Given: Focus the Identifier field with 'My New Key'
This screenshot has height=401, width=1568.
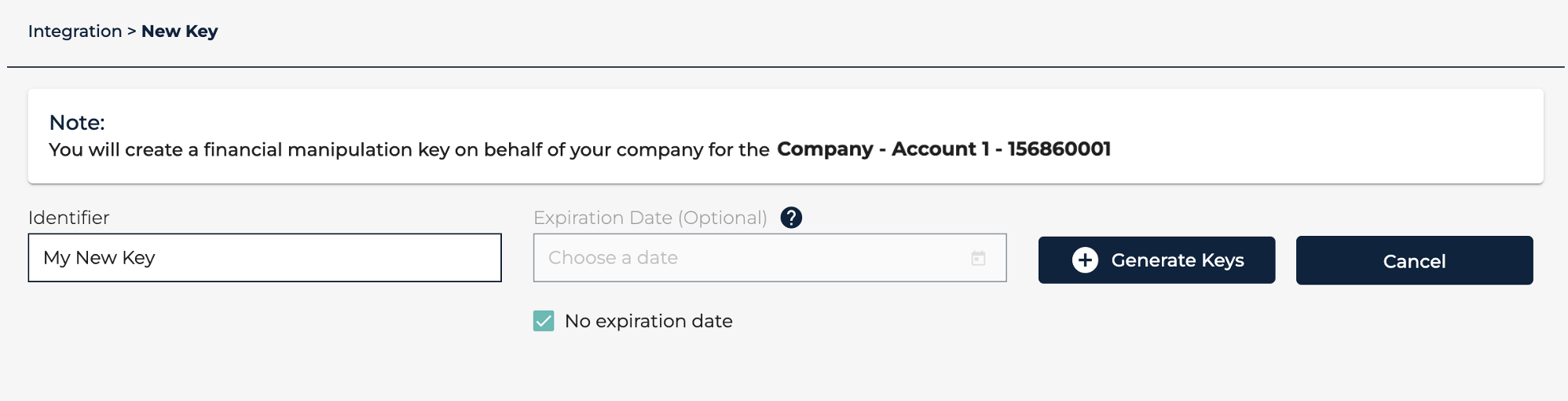Looking at the screenshot, I should pyautogui.click(x=265, y=258).
